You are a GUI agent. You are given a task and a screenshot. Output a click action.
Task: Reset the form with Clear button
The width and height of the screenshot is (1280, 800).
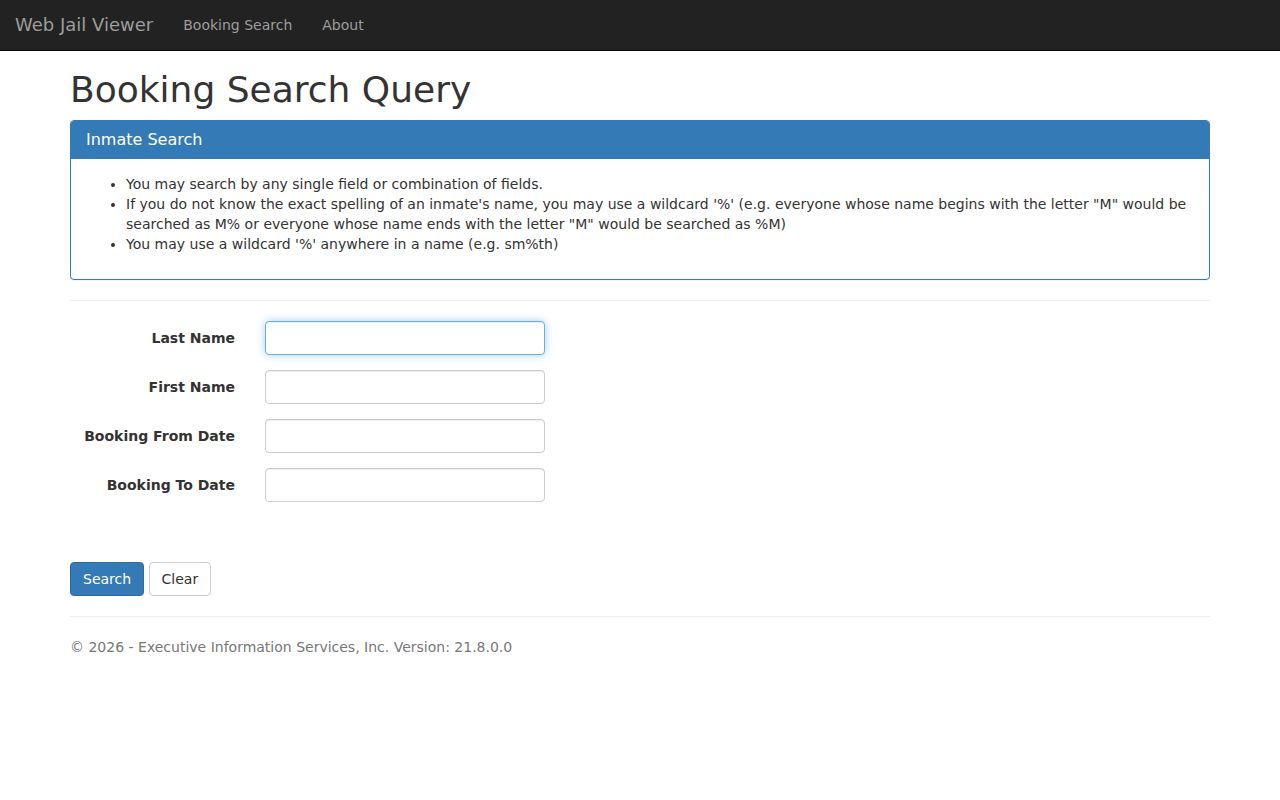180,579
